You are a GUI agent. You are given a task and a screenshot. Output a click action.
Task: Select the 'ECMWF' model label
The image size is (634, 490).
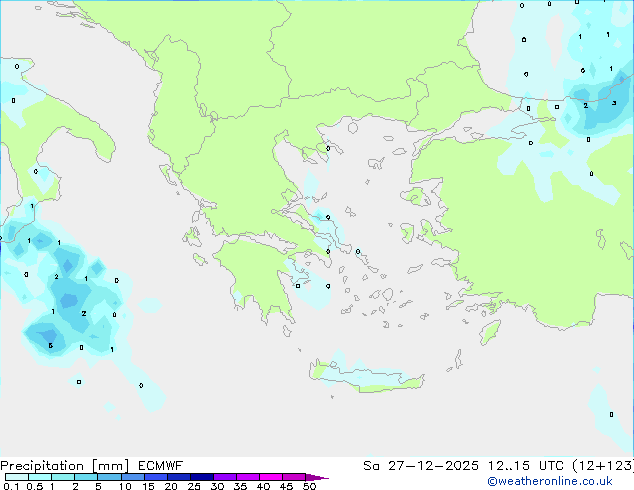click(x=161, y=466)
